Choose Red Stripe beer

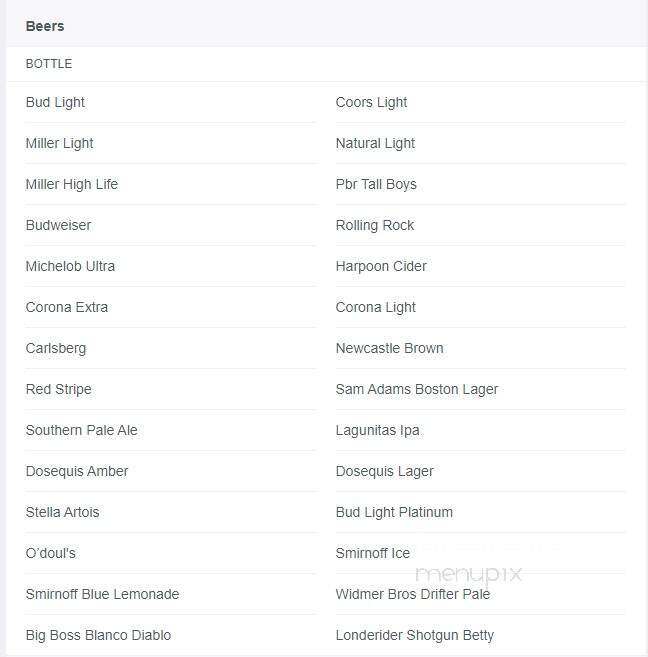58,389
